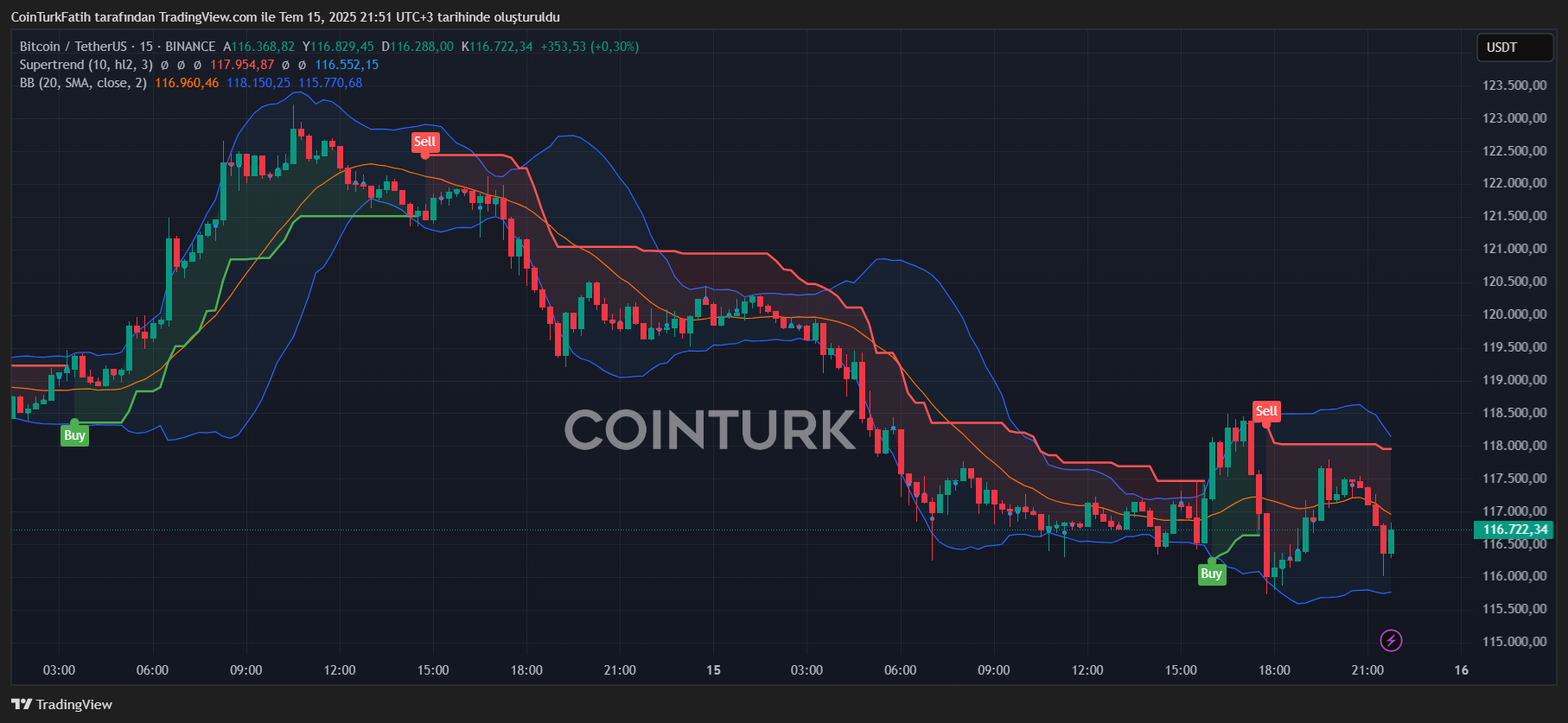Select the 120.500,00 price axis label

click(1514, 282)
